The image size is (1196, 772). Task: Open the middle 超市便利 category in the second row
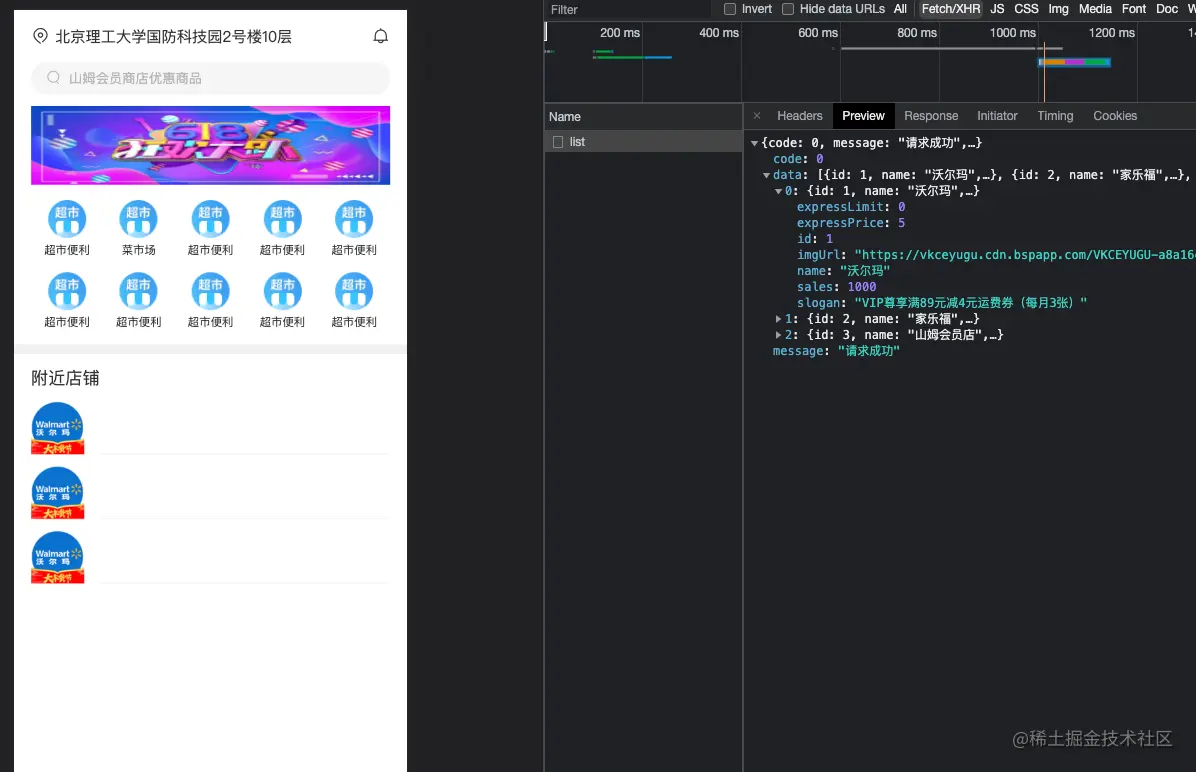click(211, 291)
